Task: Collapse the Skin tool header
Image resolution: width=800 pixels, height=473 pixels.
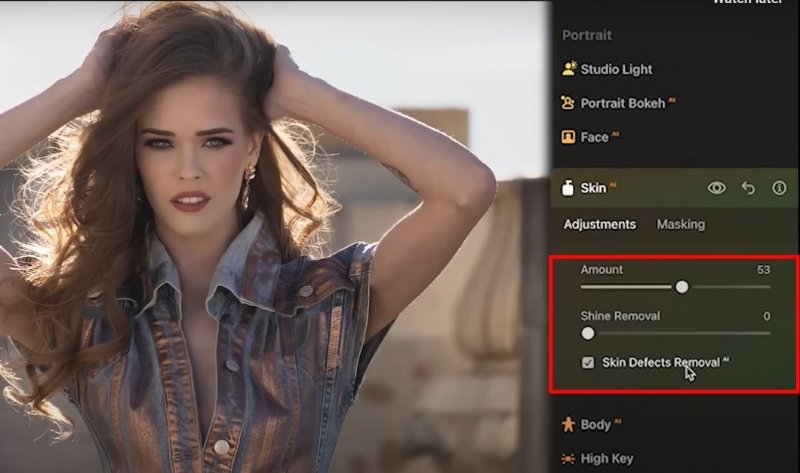Action: pos(674,188)
